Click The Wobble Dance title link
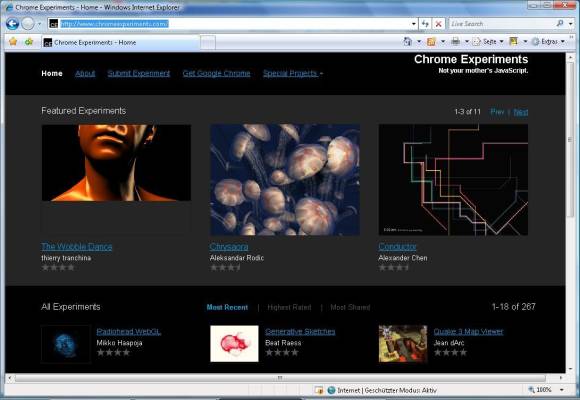This screenshot has width=580, height=400. (77, 246)
